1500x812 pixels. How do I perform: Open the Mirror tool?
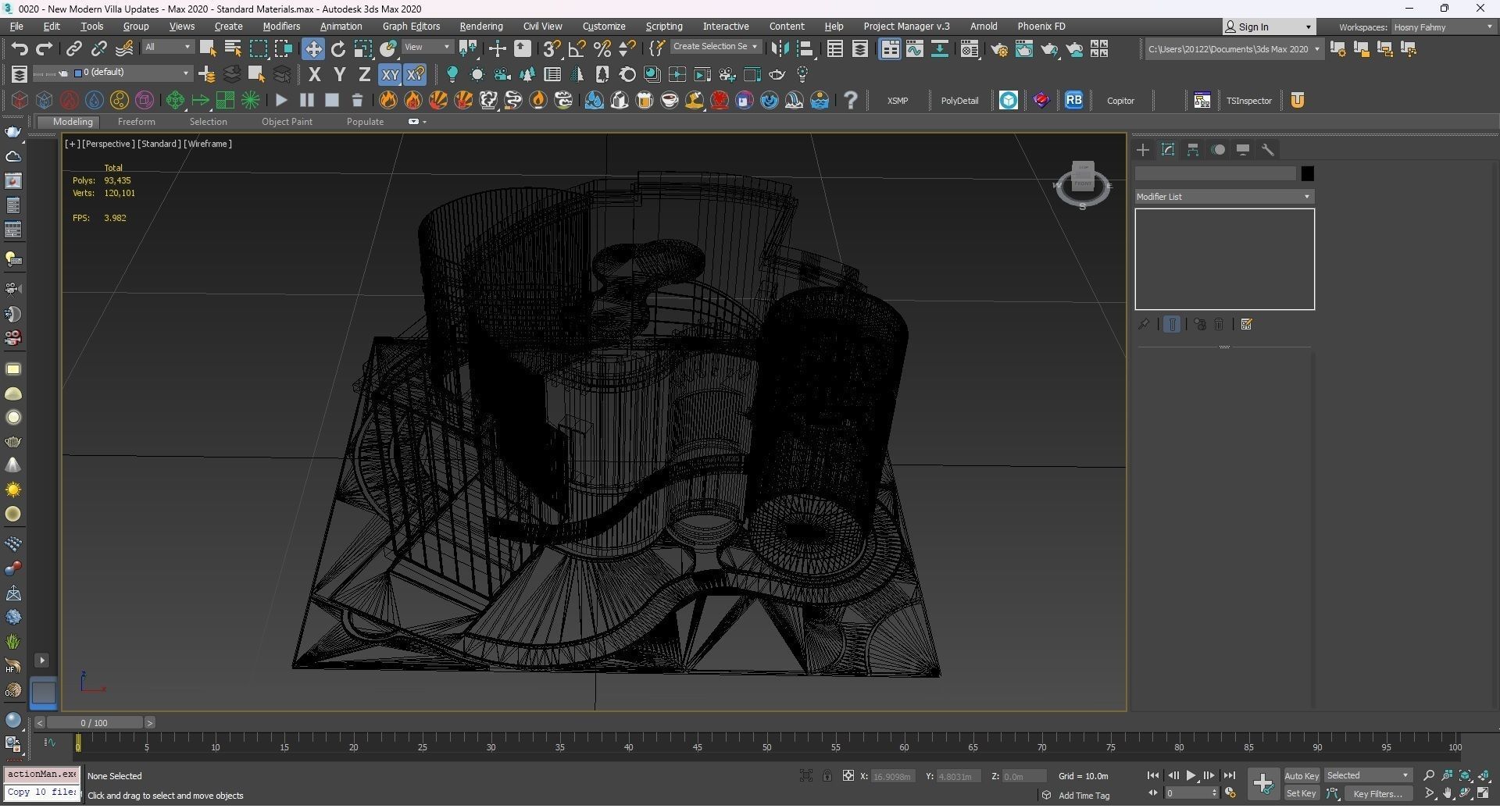779,49
